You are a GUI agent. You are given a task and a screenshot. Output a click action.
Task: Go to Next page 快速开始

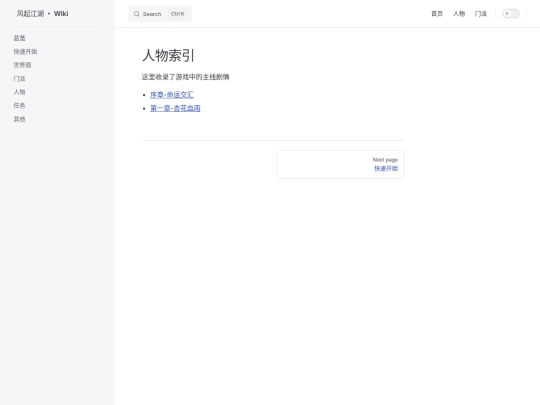coord(341,165)
